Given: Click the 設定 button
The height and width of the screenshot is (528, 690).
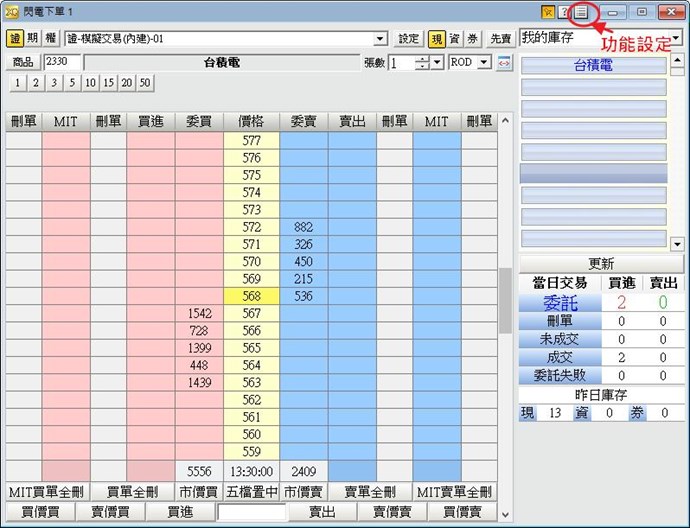Looking at the screenshot, I should coord(409,39).
